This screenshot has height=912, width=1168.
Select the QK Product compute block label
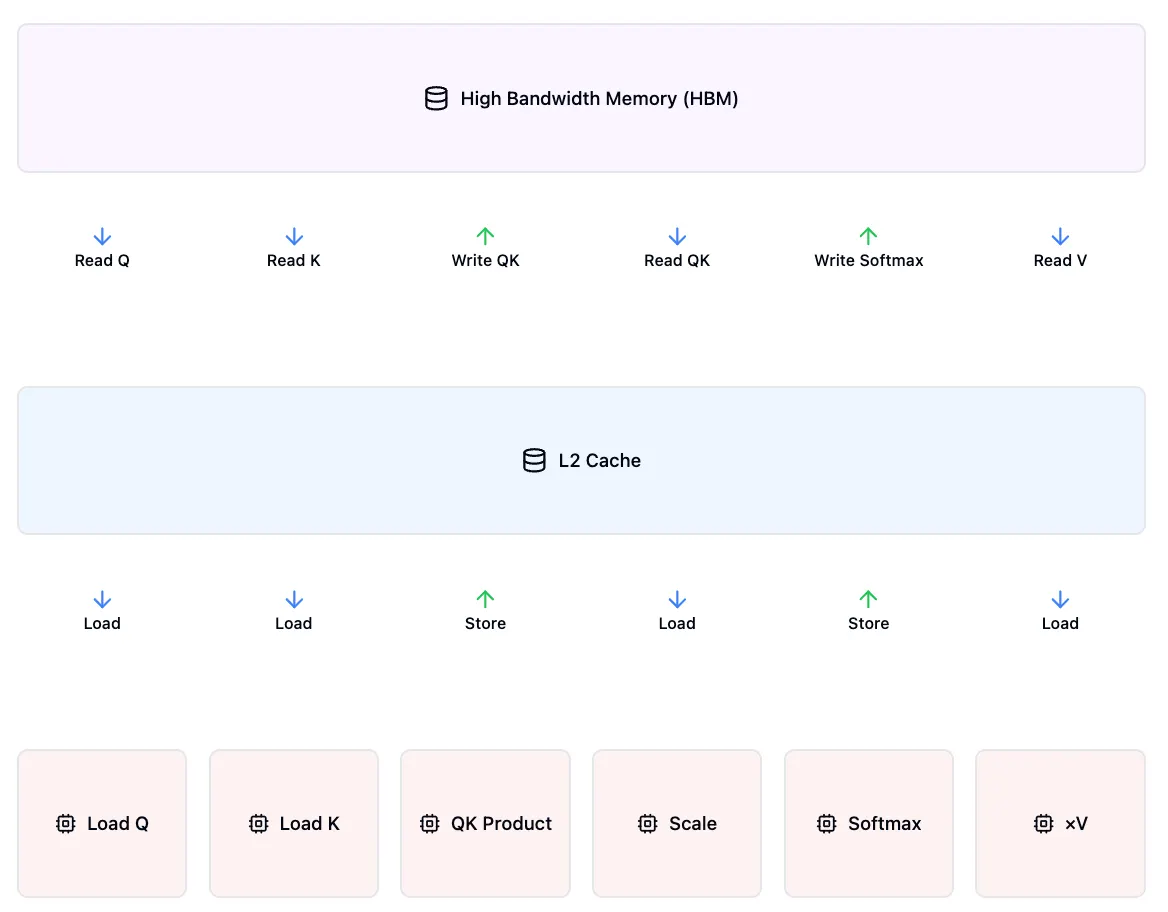coord(501,824)
